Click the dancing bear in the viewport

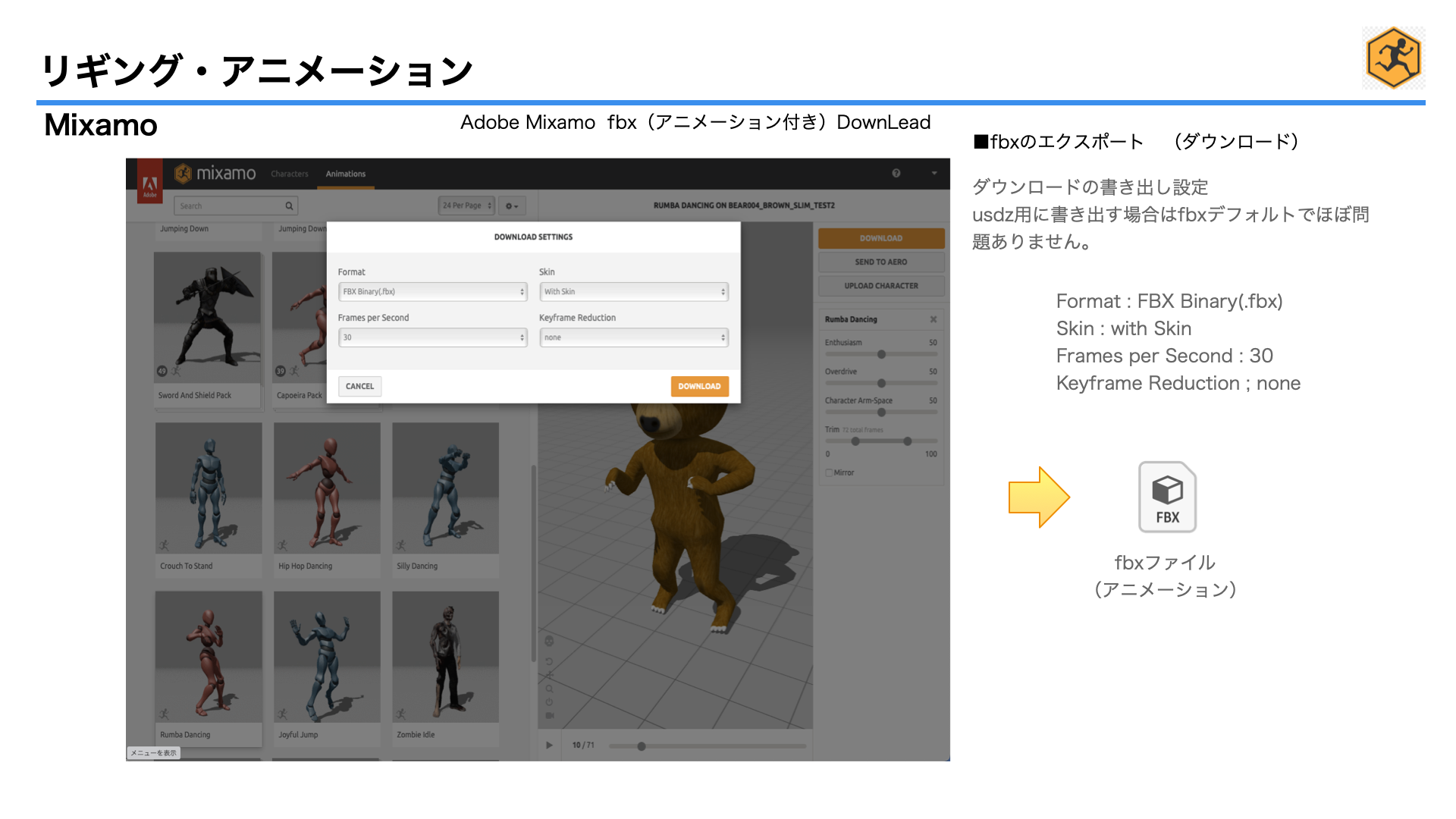pos(682,516)
